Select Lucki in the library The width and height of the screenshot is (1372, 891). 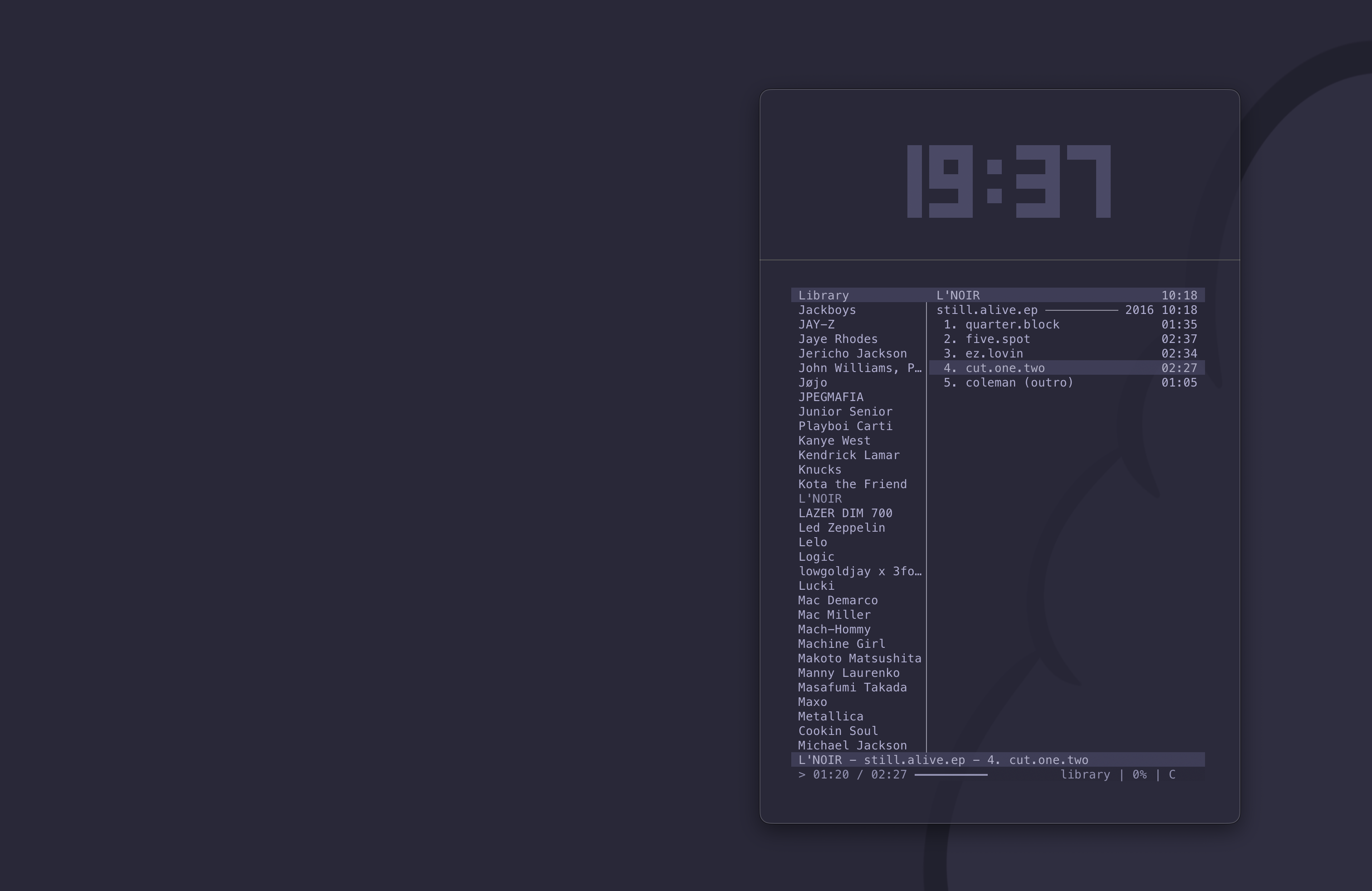click(x=816, y=586)
